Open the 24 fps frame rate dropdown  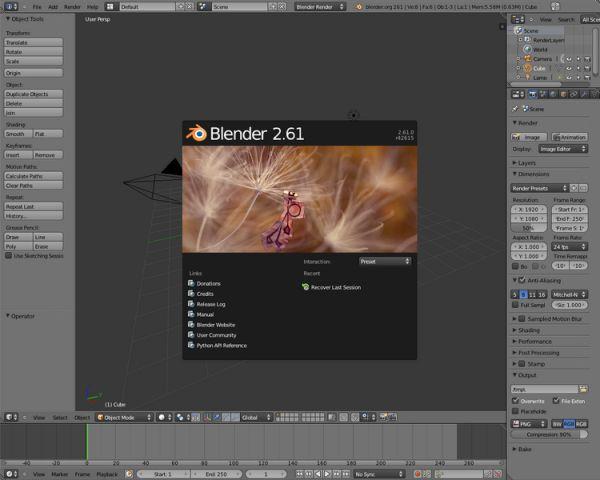[x=569, y=247]
